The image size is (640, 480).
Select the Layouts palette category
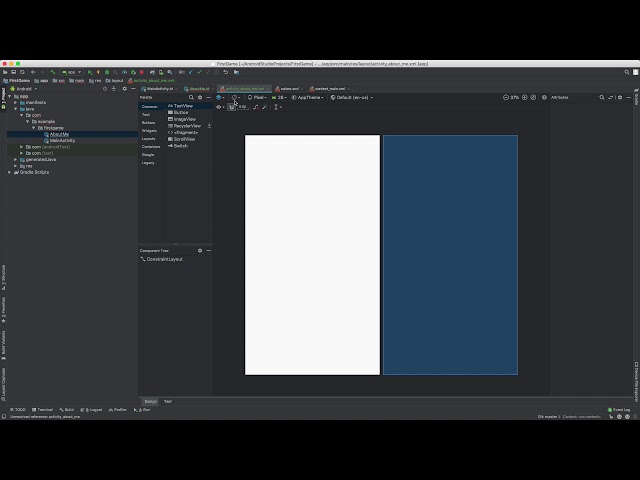click(x=149, y=139)
